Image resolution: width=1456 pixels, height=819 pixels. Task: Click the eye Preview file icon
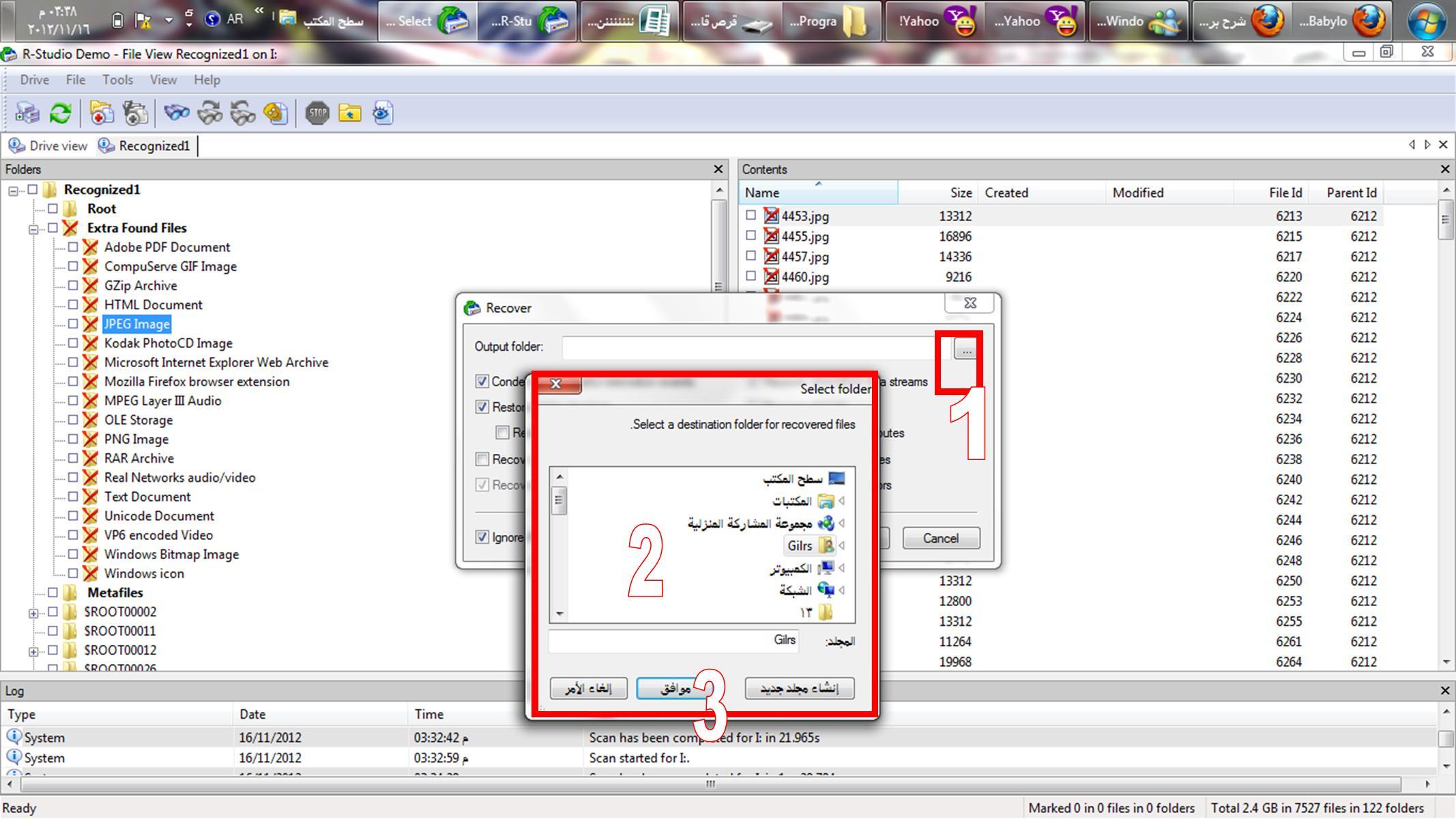(x=383, y=113)
